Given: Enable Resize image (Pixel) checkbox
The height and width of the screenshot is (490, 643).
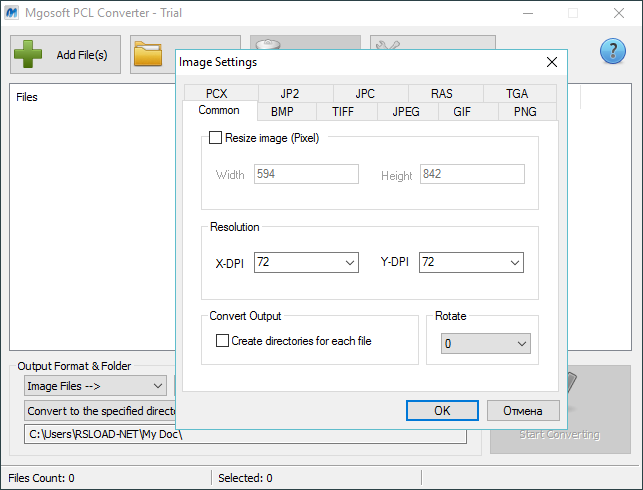Looking at the screenshot, I should point(215,137).
